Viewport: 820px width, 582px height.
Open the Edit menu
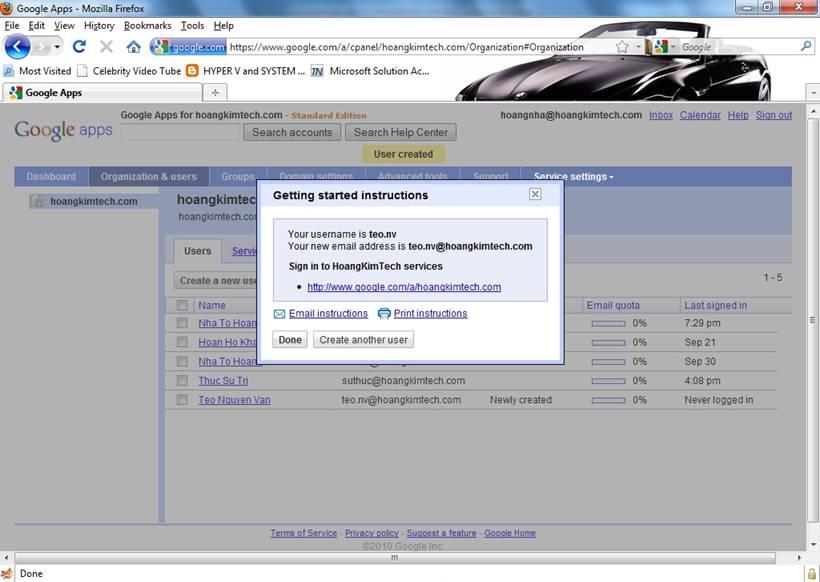[37, 26]
